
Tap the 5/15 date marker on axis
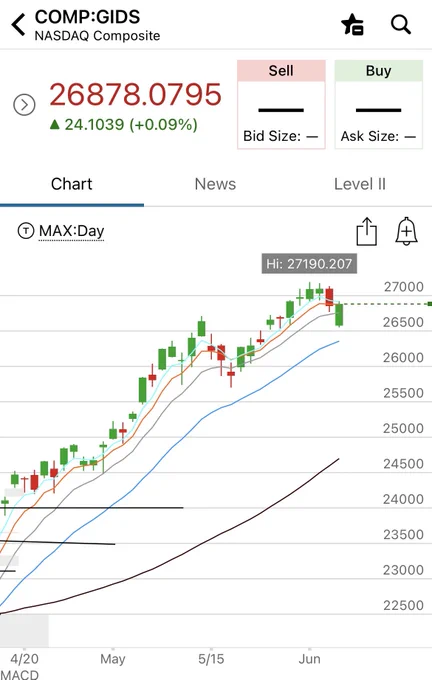[x=211, y=659]
